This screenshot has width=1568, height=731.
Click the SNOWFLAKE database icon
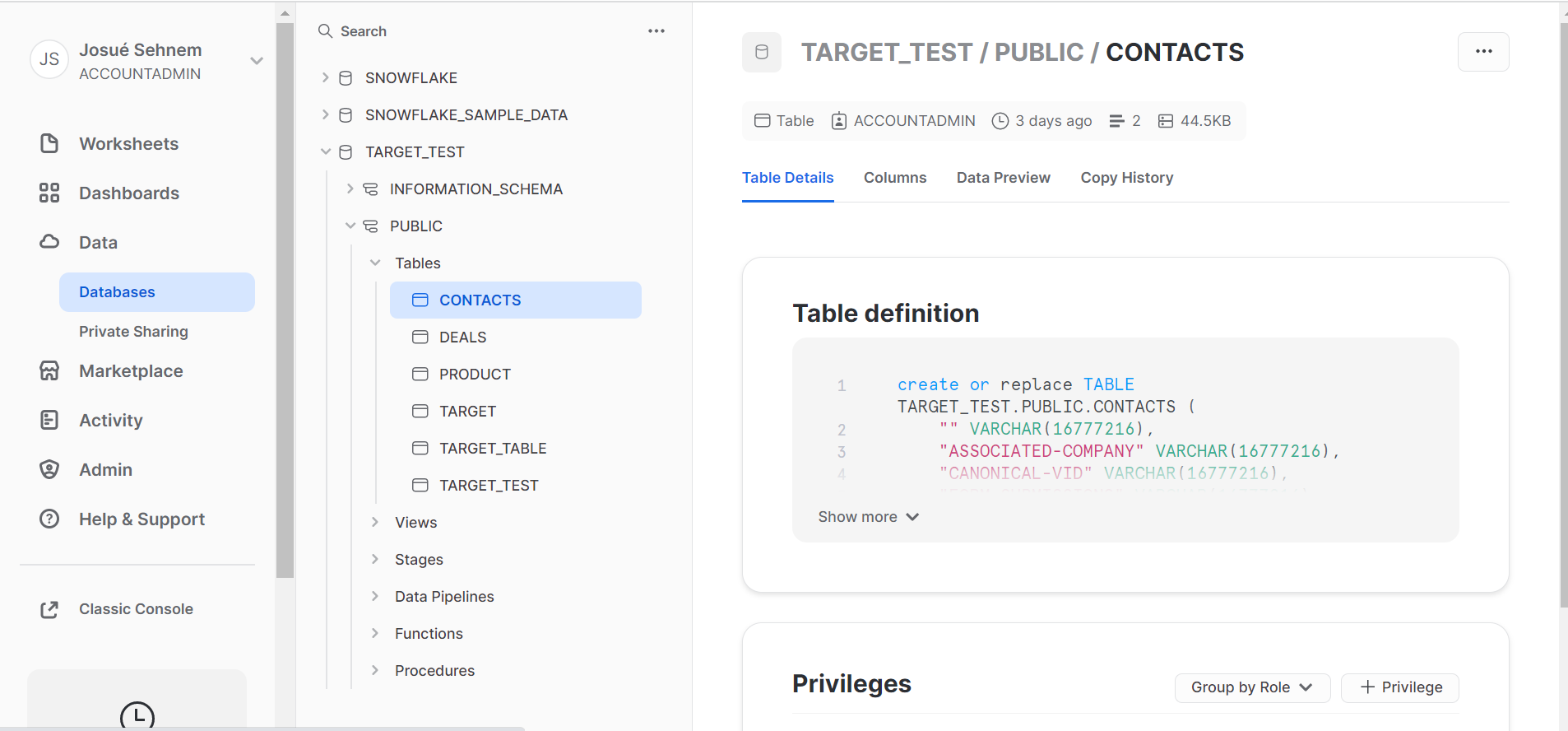coord(346,78)
